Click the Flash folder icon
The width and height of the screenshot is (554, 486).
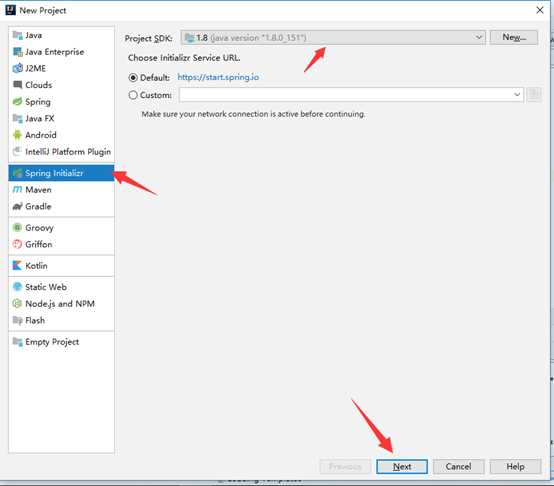(x=17, y=320)
